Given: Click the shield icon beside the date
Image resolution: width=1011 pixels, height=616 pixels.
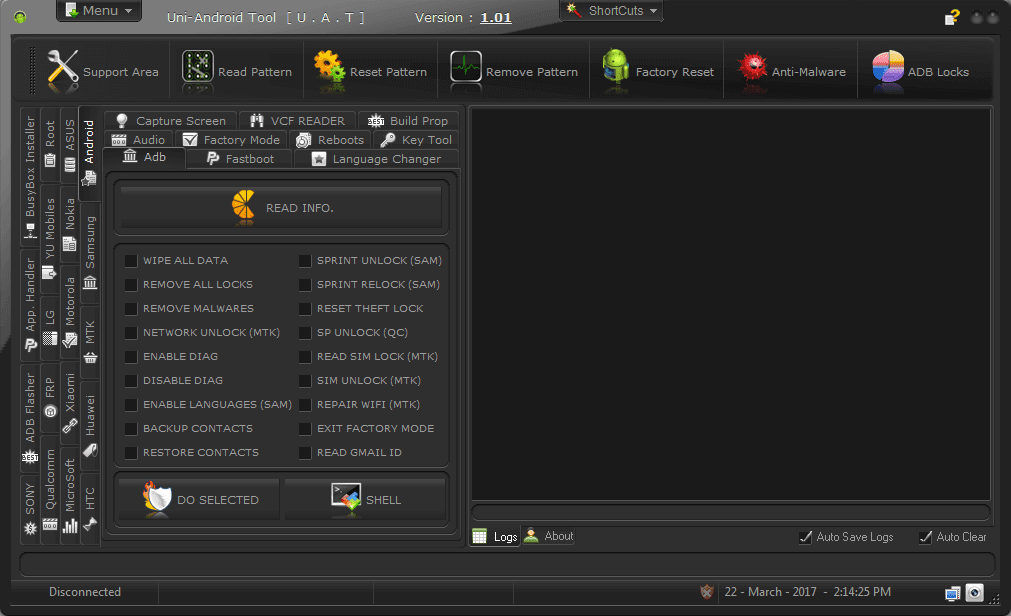Looking at the screenshot, I should tap(707, 591).
